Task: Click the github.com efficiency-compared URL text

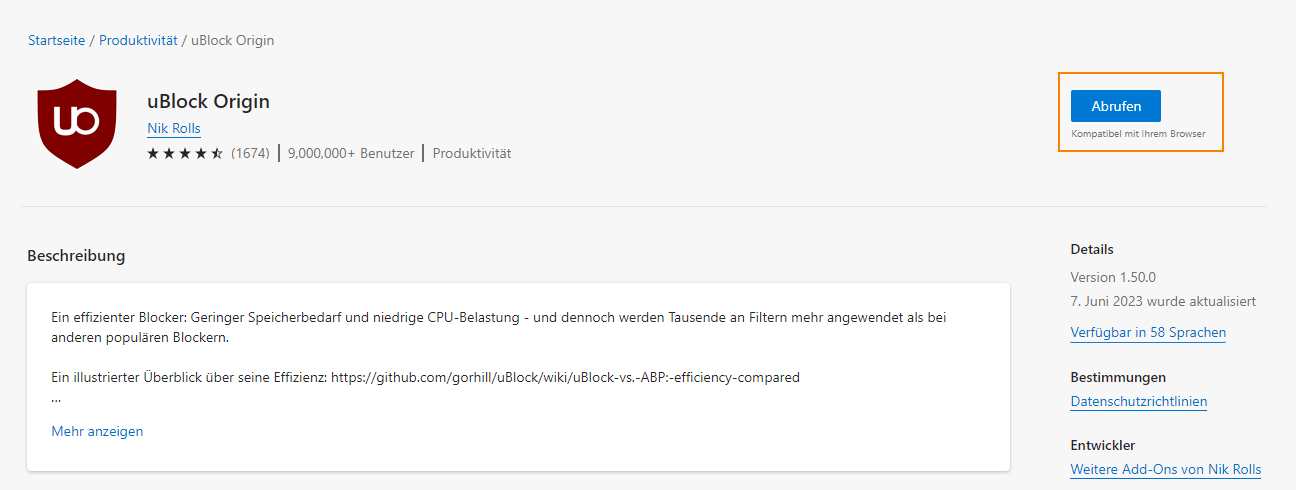Action: pyautogui.click(x=565, y=377)
